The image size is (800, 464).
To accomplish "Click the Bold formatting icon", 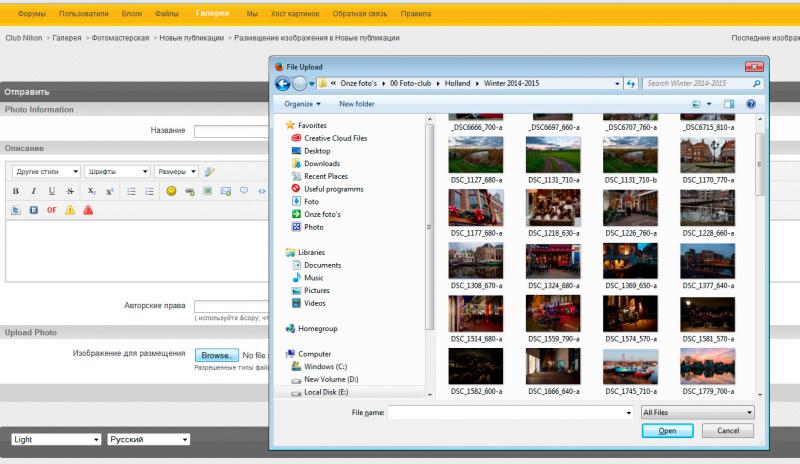I will point(15,191).
